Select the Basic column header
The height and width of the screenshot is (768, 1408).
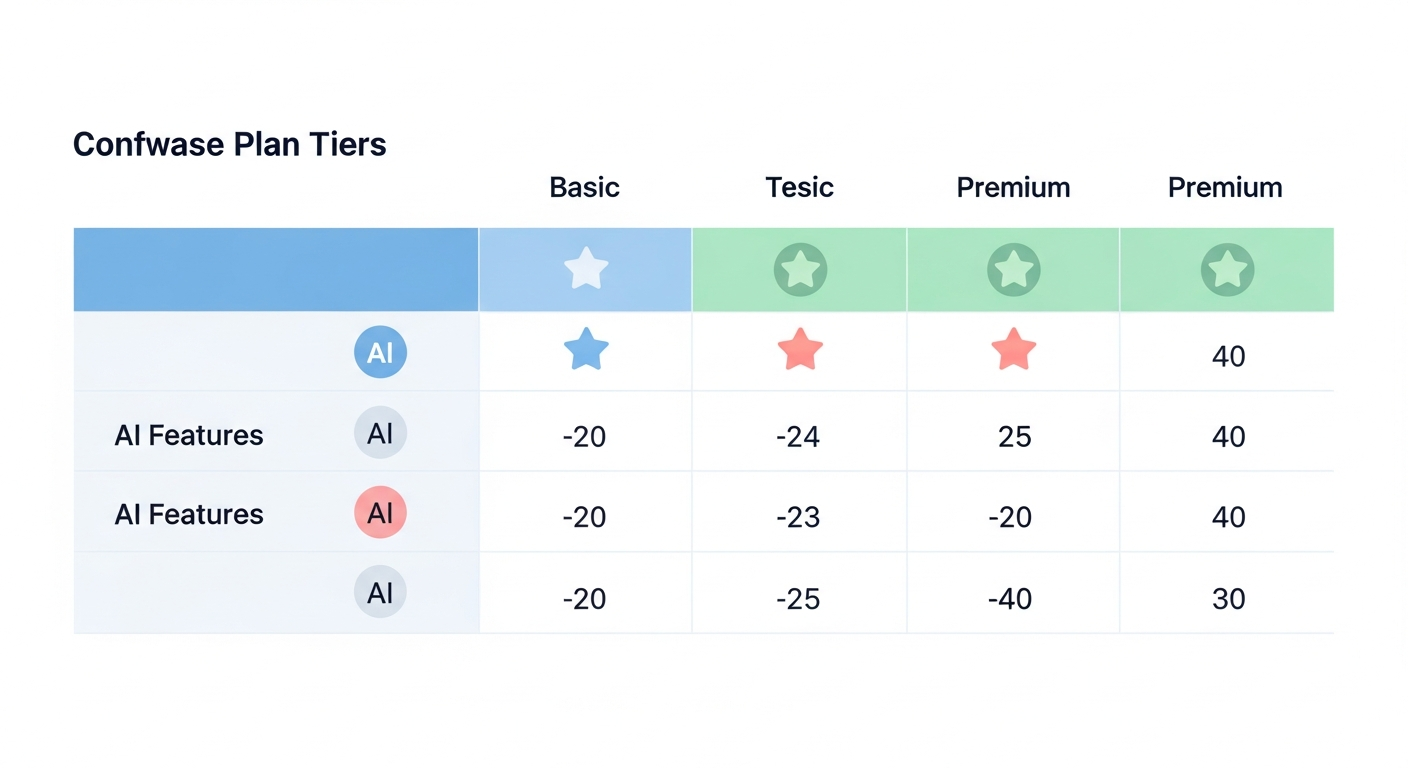pyautogui.click(x=585, y=187)
